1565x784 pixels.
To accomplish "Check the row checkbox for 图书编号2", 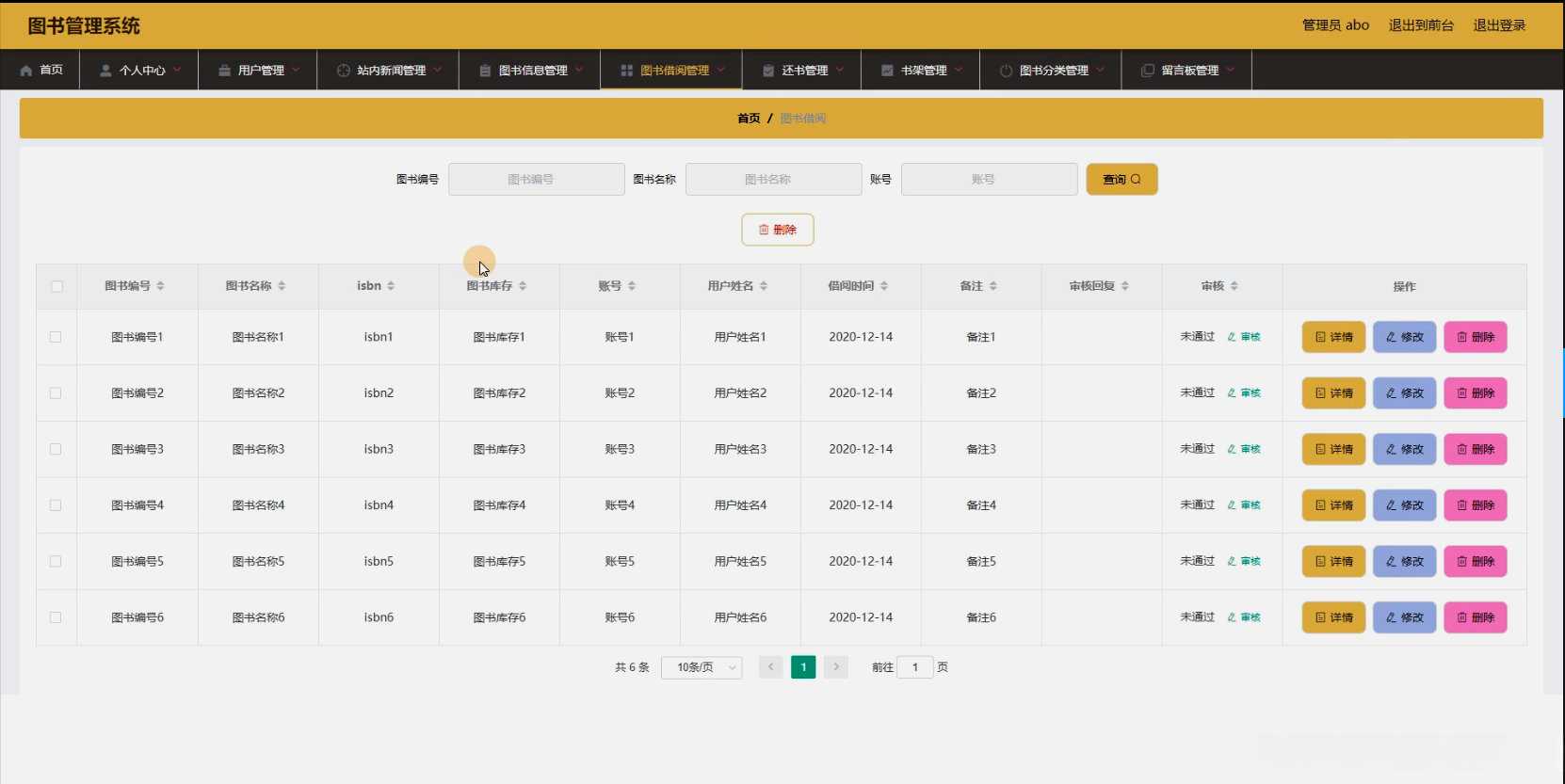I will 56,393.
